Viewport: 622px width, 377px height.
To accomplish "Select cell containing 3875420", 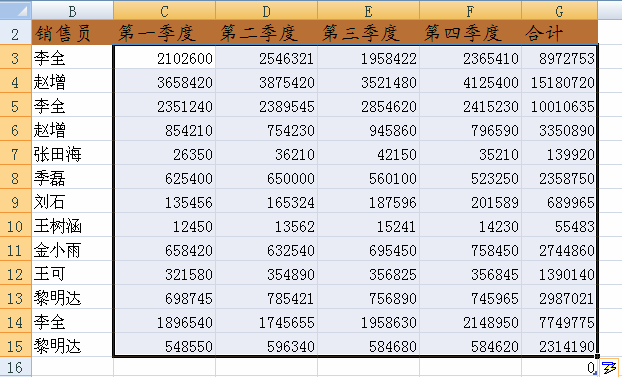I will coord(266,81).
